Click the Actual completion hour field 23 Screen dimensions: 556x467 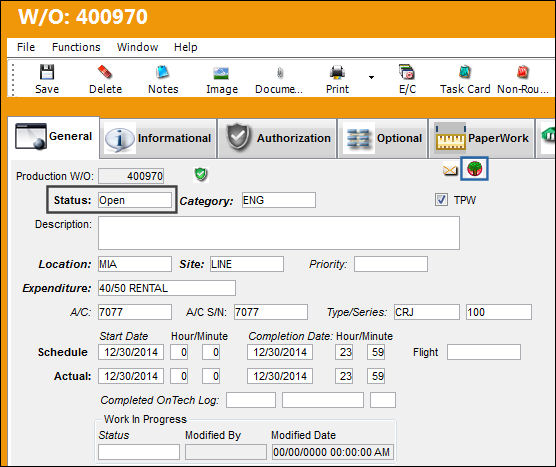point(344,376)
